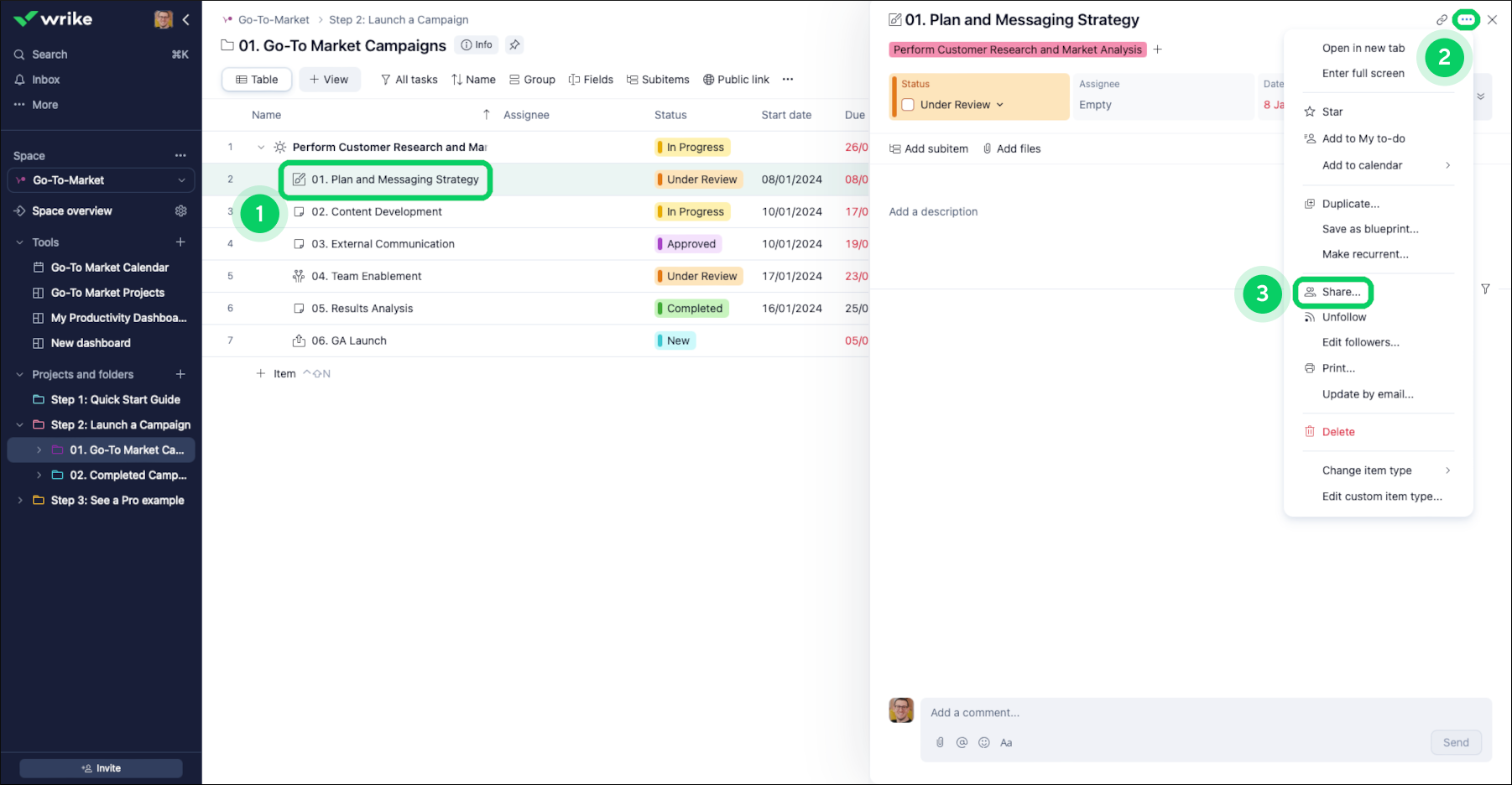Click the attachment paperclip in comment box

click(x=940, y=742)
